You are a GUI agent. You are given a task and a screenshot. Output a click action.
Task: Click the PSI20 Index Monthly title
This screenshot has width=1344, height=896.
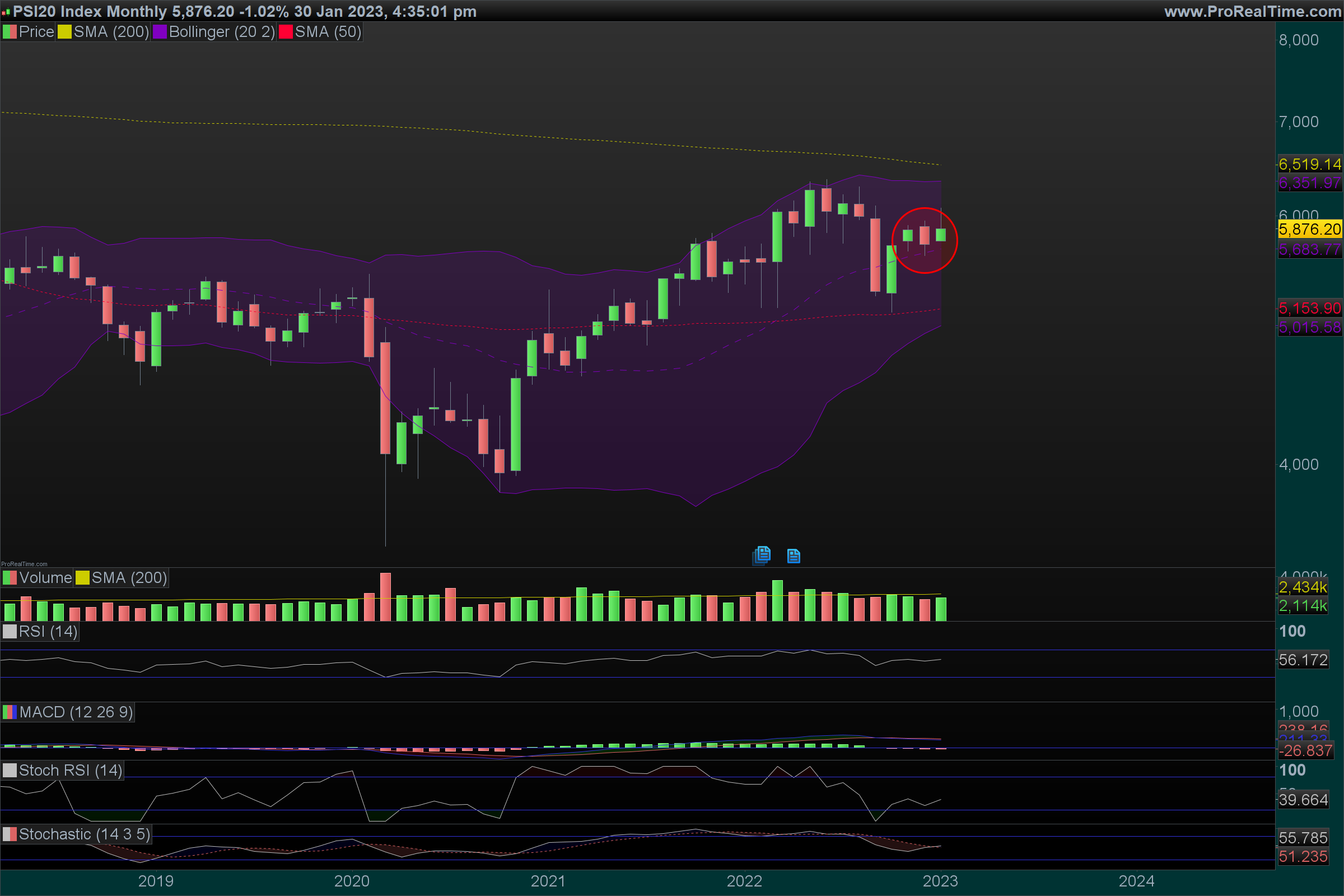coord(90,11)
